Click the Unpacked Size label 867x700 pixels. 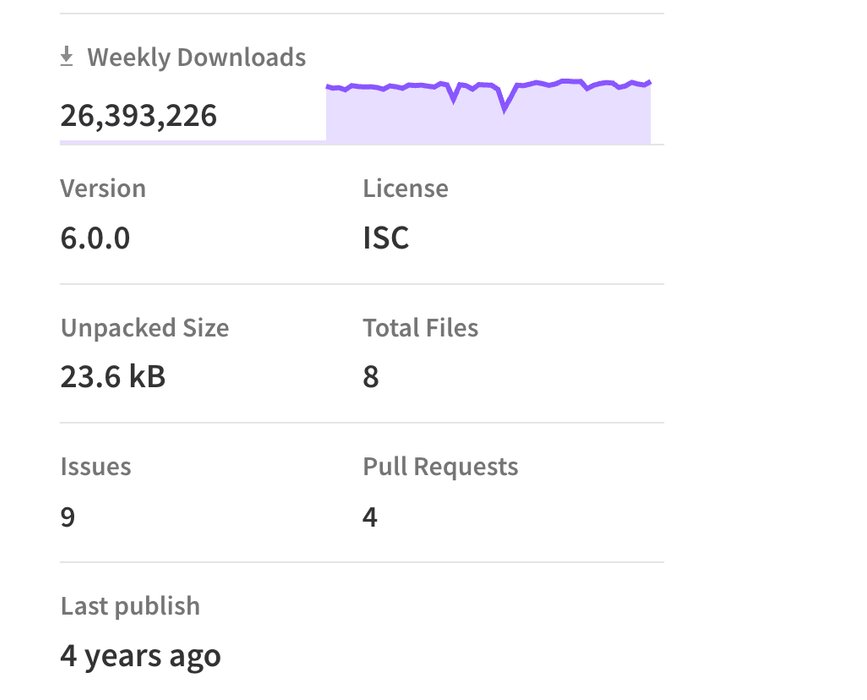coord(144,328)
